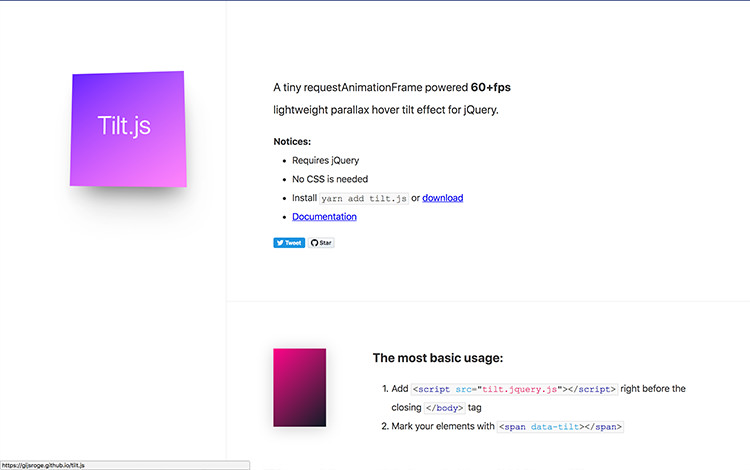Image resolution: width=750 pixels, height=470 pixels.
Task: Click the 'Requires jQuery' list item
Action: tap(325, 160)
